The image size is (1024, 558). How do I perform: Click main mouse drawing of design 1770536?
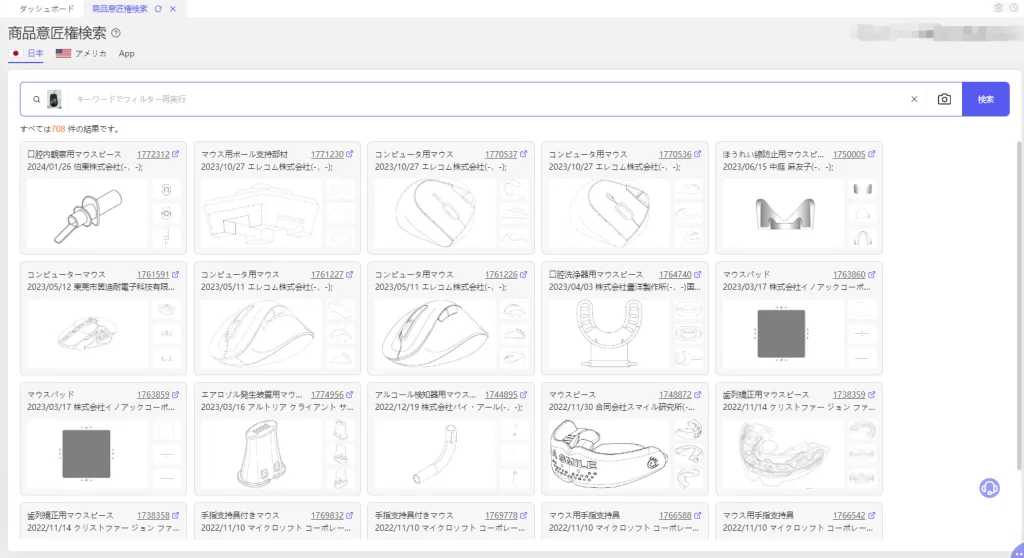(609, 214)
